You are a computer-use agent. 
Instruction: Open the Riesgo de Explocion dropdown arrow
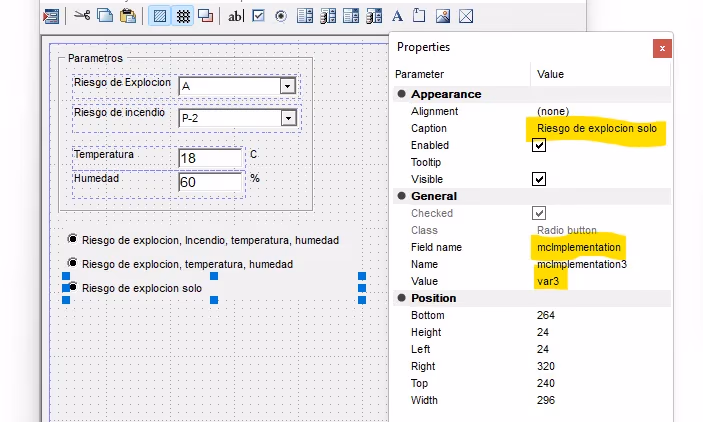[287, 86]
